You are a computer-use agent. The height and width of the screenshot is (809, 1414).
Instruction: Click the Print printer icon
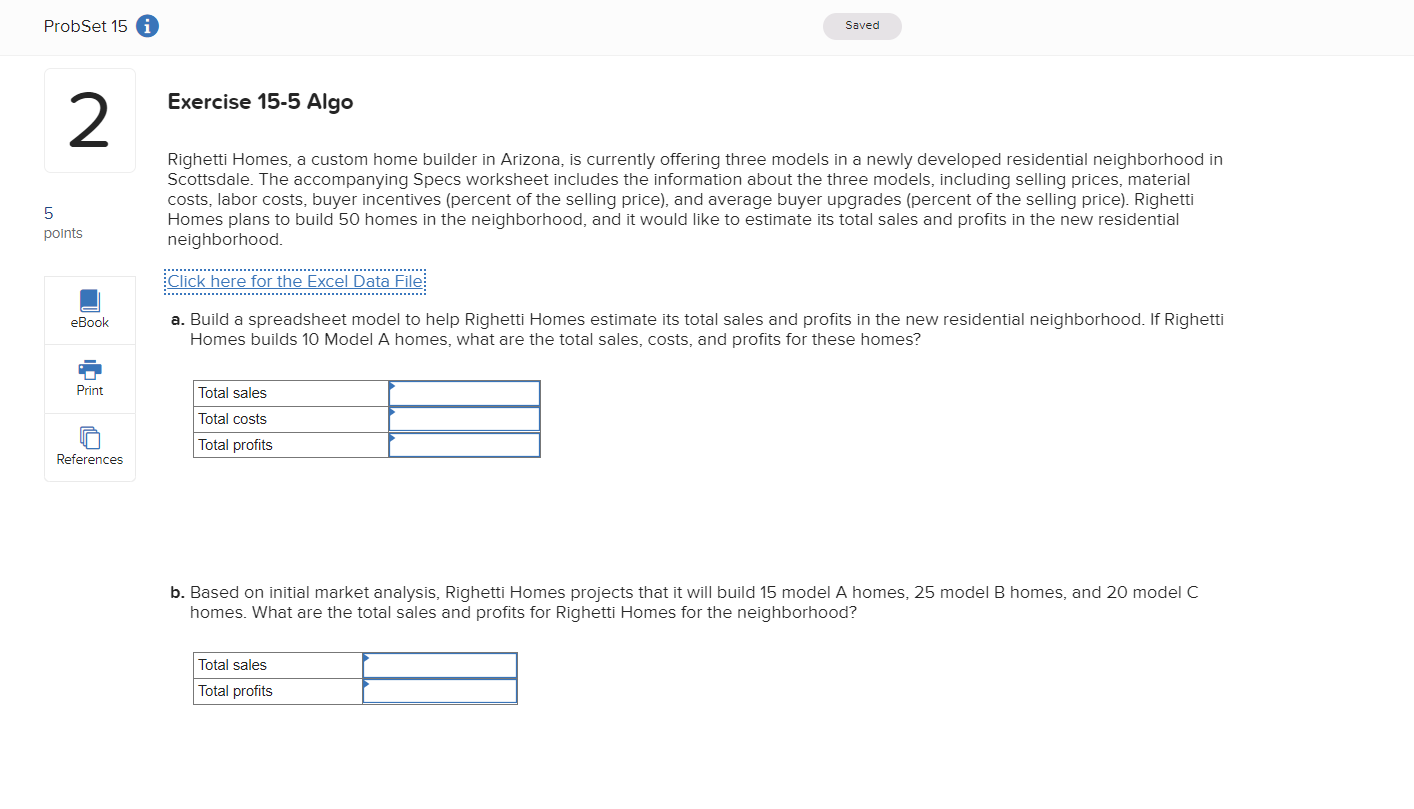(90, 369)
